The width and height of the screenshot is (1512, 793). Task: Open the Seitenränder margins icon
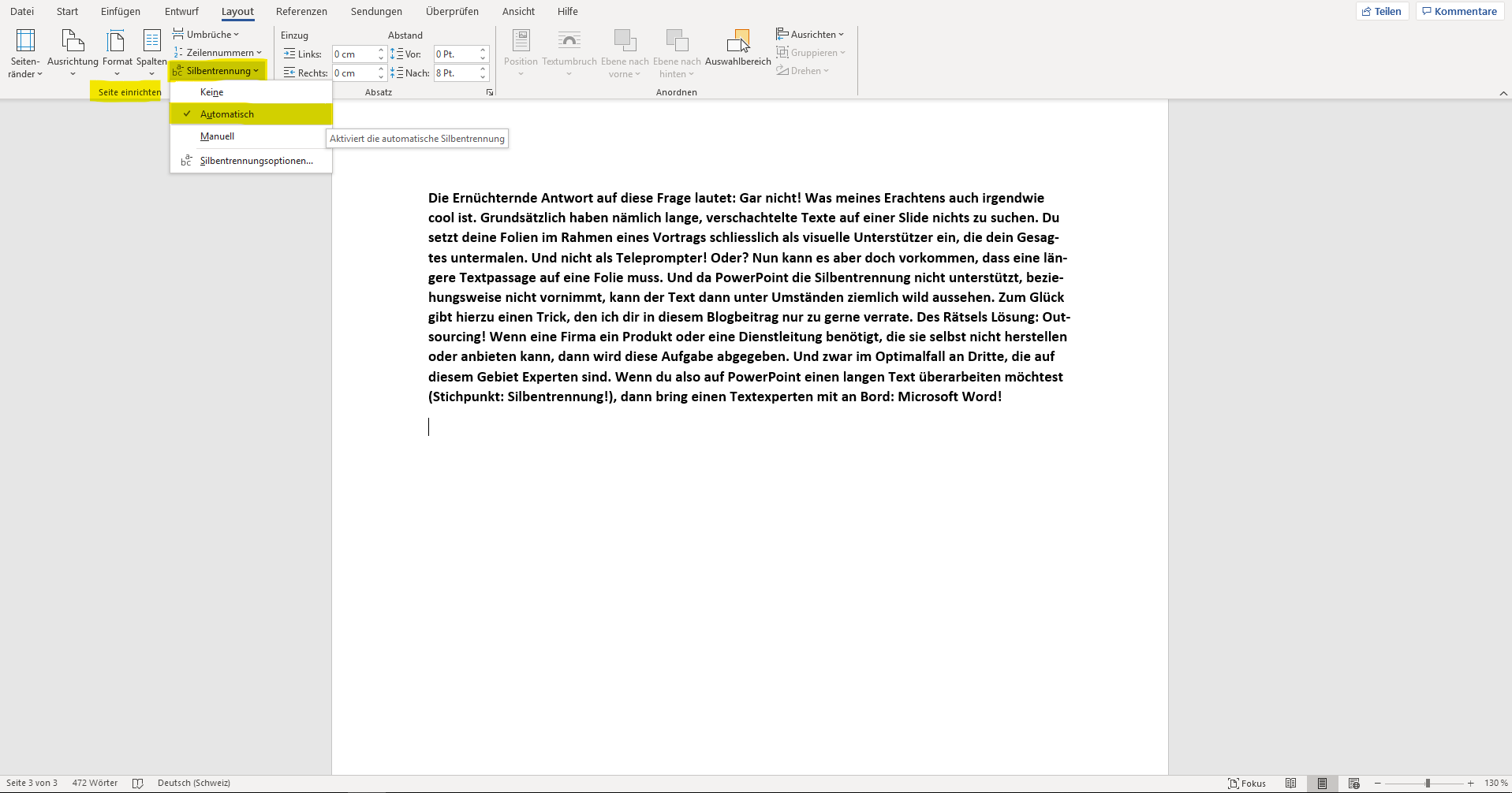(x=25, y=42)
